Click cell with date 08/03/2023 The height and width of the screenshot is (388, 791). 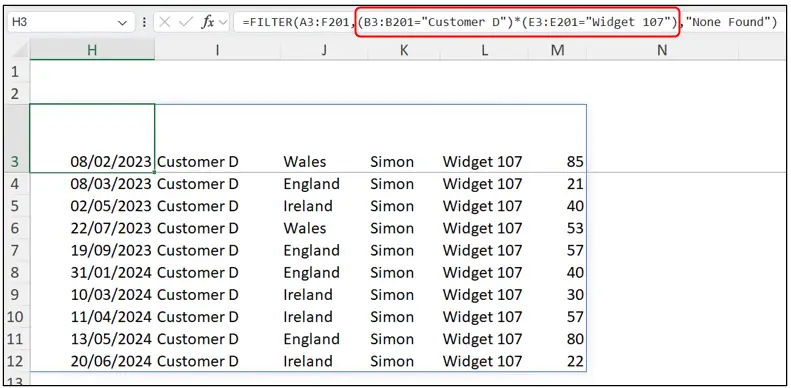tap(92, 184)
